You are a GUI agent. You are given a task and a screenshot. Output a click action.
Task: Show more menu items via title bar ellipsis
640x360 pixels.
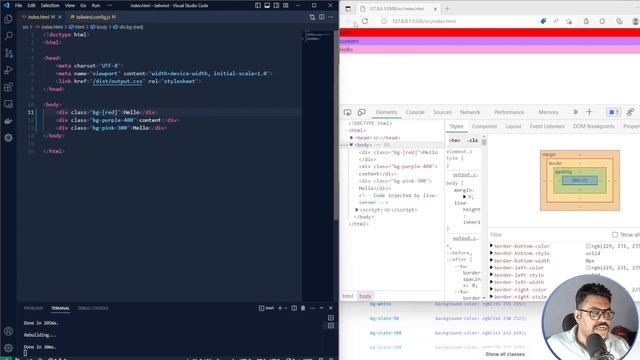pyautogui.click(x=109, y=6)
